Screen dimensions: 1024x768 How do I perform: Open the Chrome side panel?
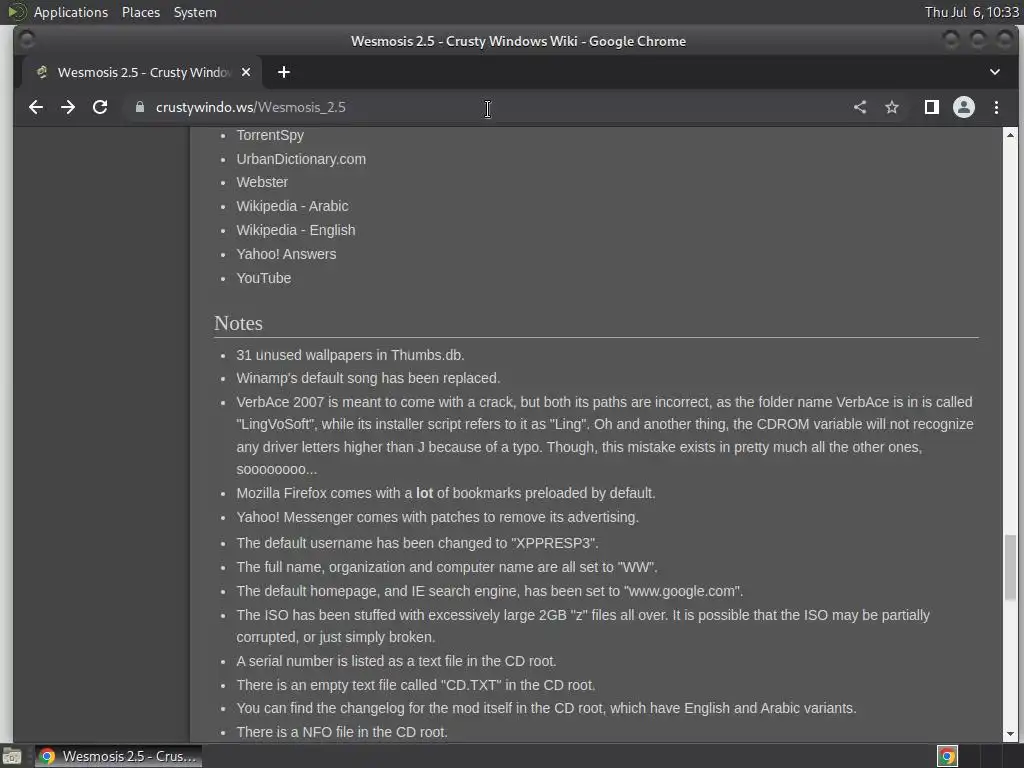point(932,107)
